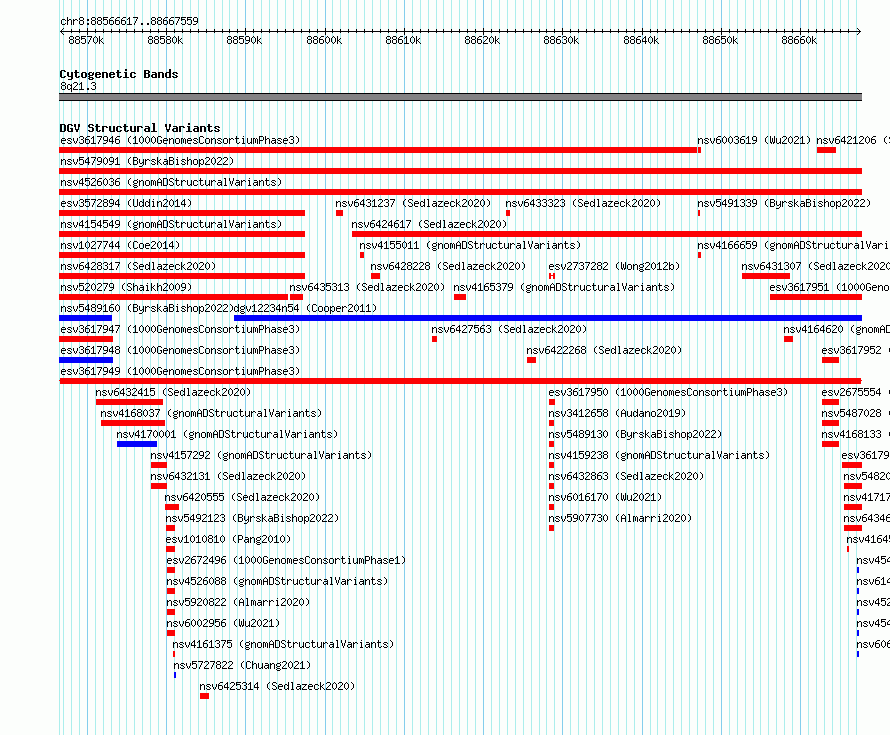Open nsv520279 (Shaikh2009) variant

126,287
